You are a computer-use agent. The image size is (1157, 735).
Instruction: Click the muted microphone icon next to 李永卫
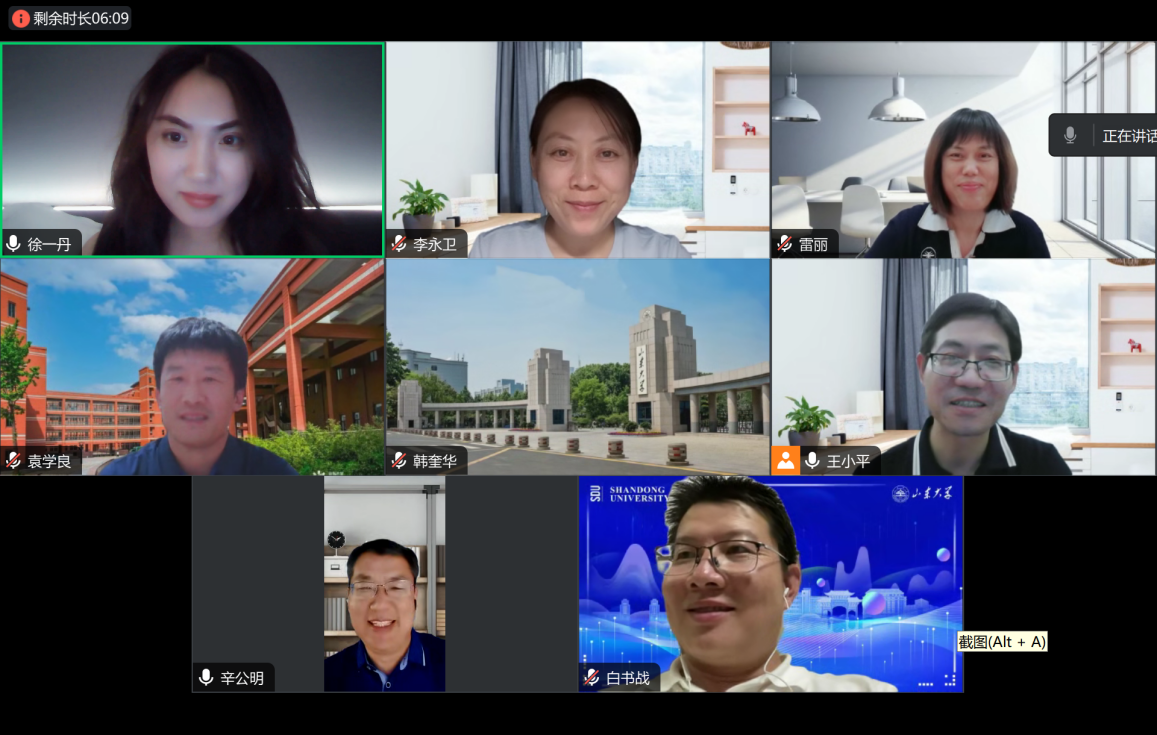pos(399,244)
